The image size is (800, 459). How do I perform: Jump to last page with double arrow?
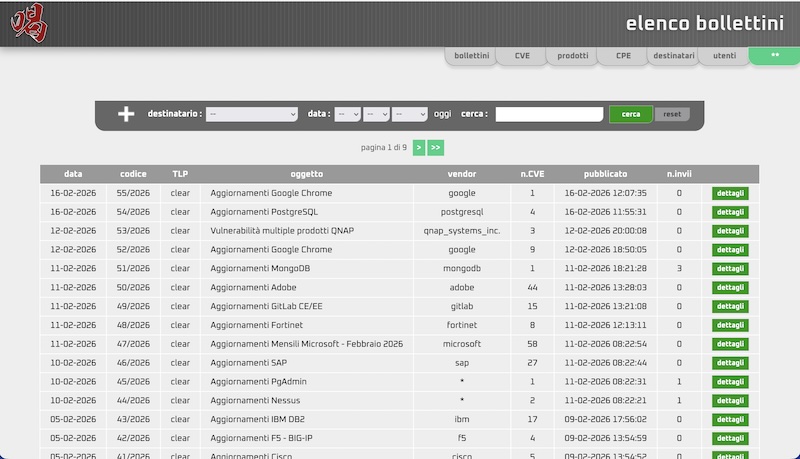click(x=435, y=147)
